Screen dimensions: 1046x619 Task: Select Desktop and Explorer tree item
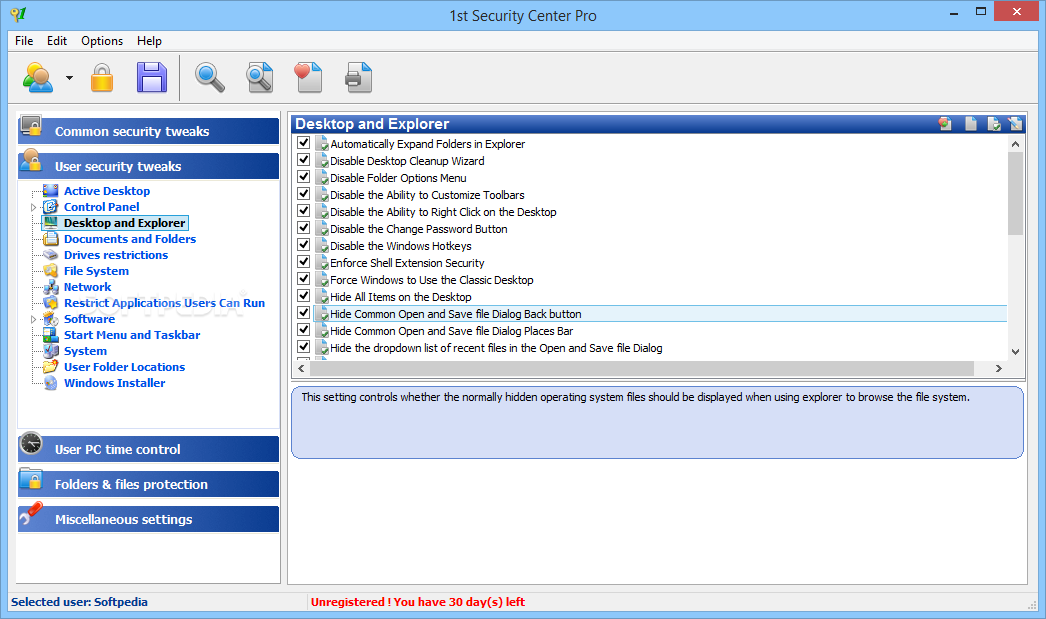click(x=124, y=223)
